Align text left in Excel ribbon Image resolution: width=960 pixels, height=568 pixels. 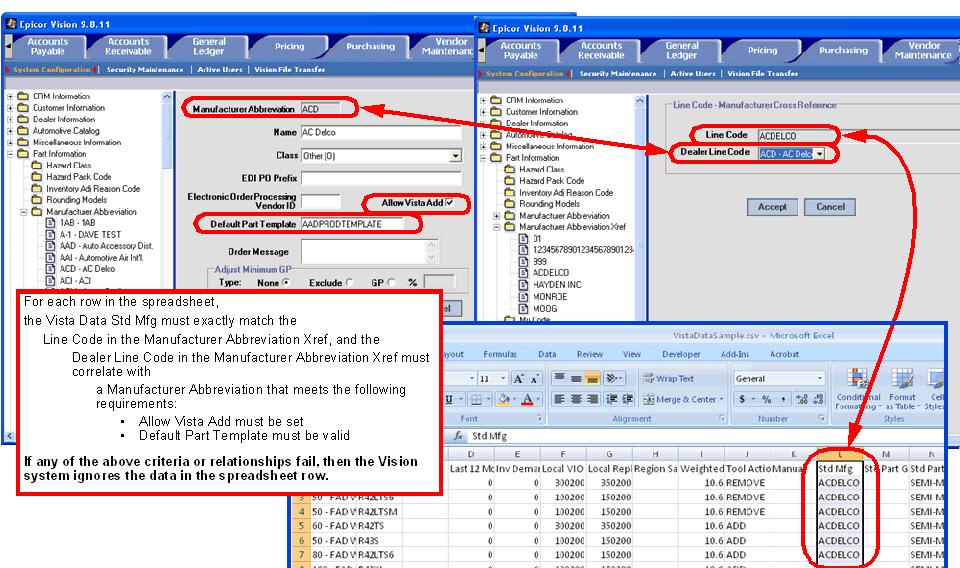click(x=560, y=399)
